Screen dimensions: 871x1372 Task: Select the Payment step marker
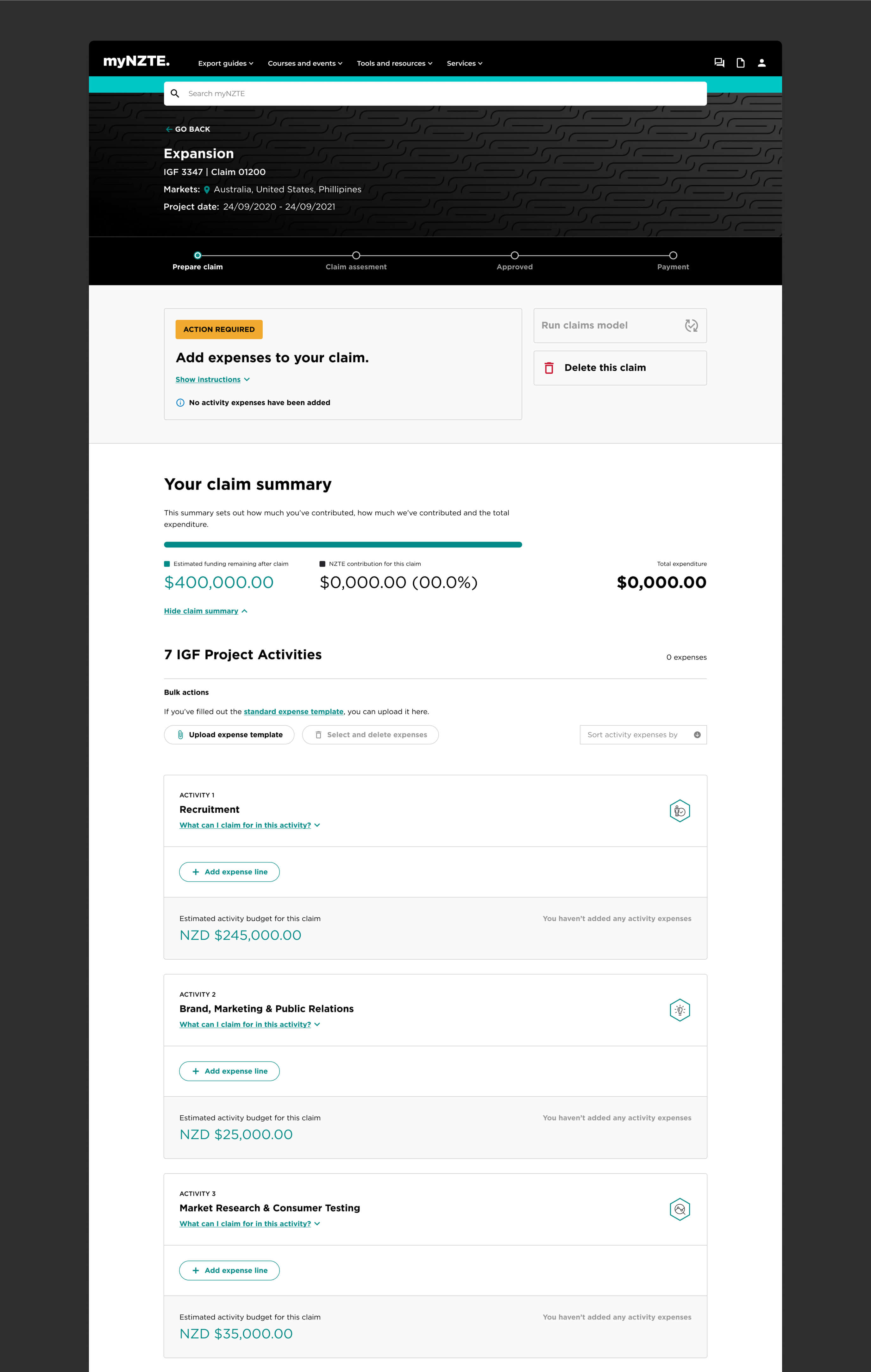[x=673, y=255]
